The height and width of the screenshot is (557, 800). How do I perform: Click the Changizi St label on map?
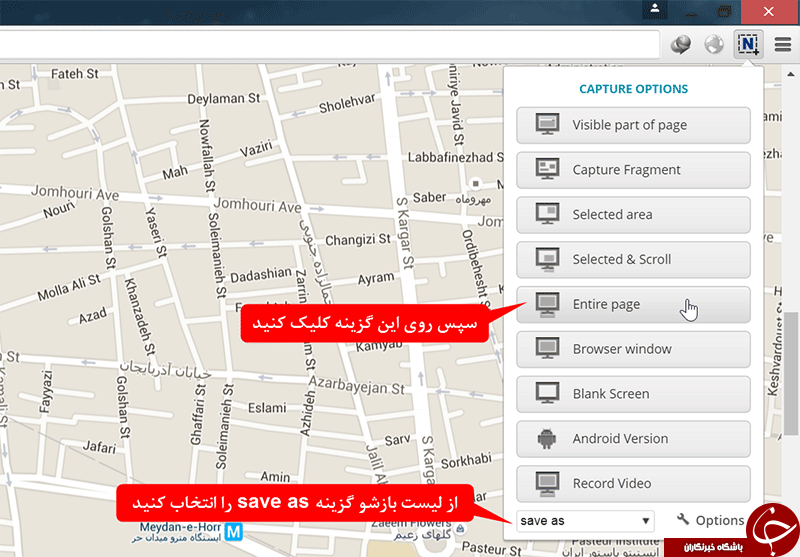(358, 240)
